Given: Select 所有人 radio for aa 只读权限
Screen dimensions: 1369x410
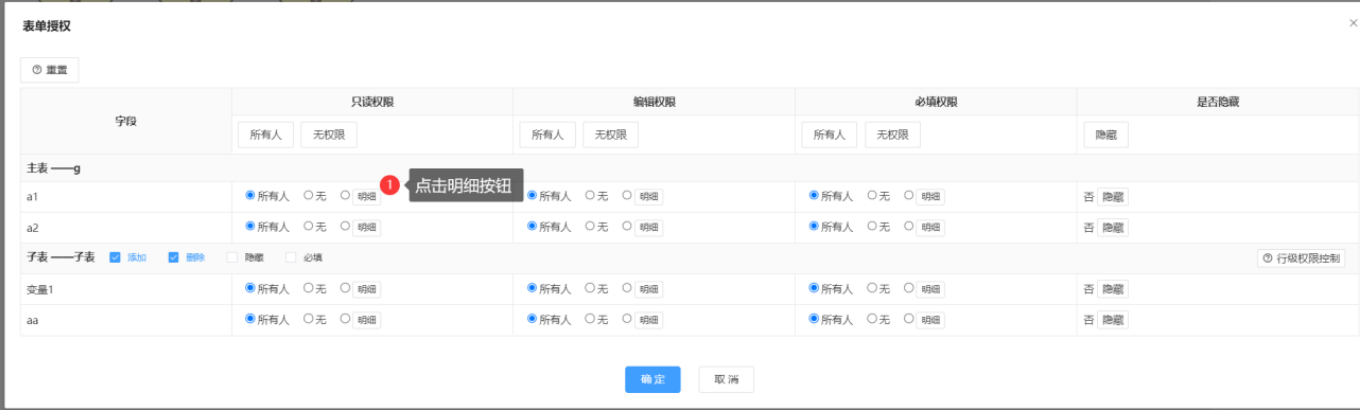Looking at the screenshot, I should [250, 319].
